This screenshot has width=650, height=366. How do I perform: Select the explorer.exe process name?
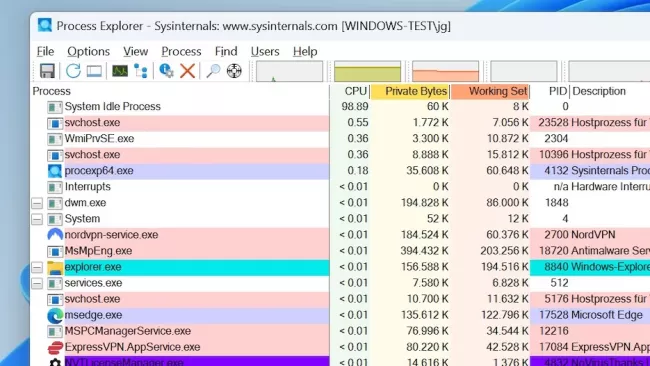tap(93, 267)
